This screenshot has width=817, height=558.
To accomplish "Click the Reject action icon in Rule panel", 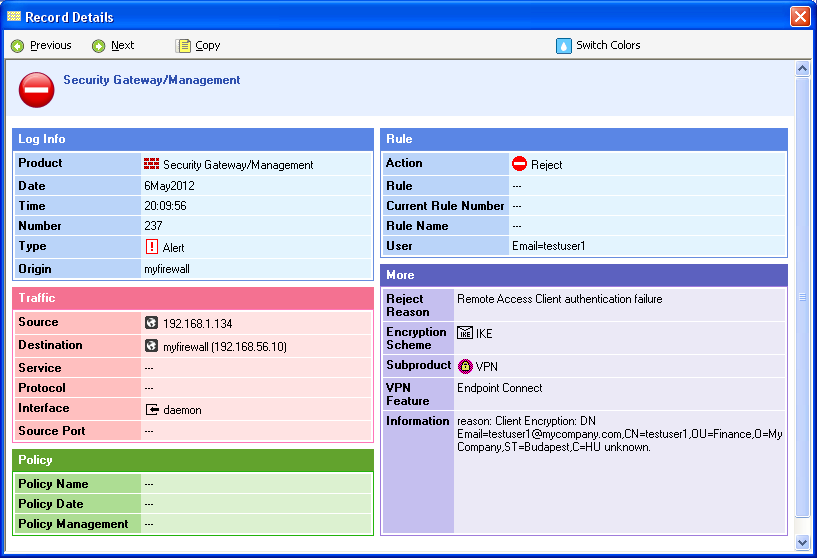I will click(x=519, y=164).
